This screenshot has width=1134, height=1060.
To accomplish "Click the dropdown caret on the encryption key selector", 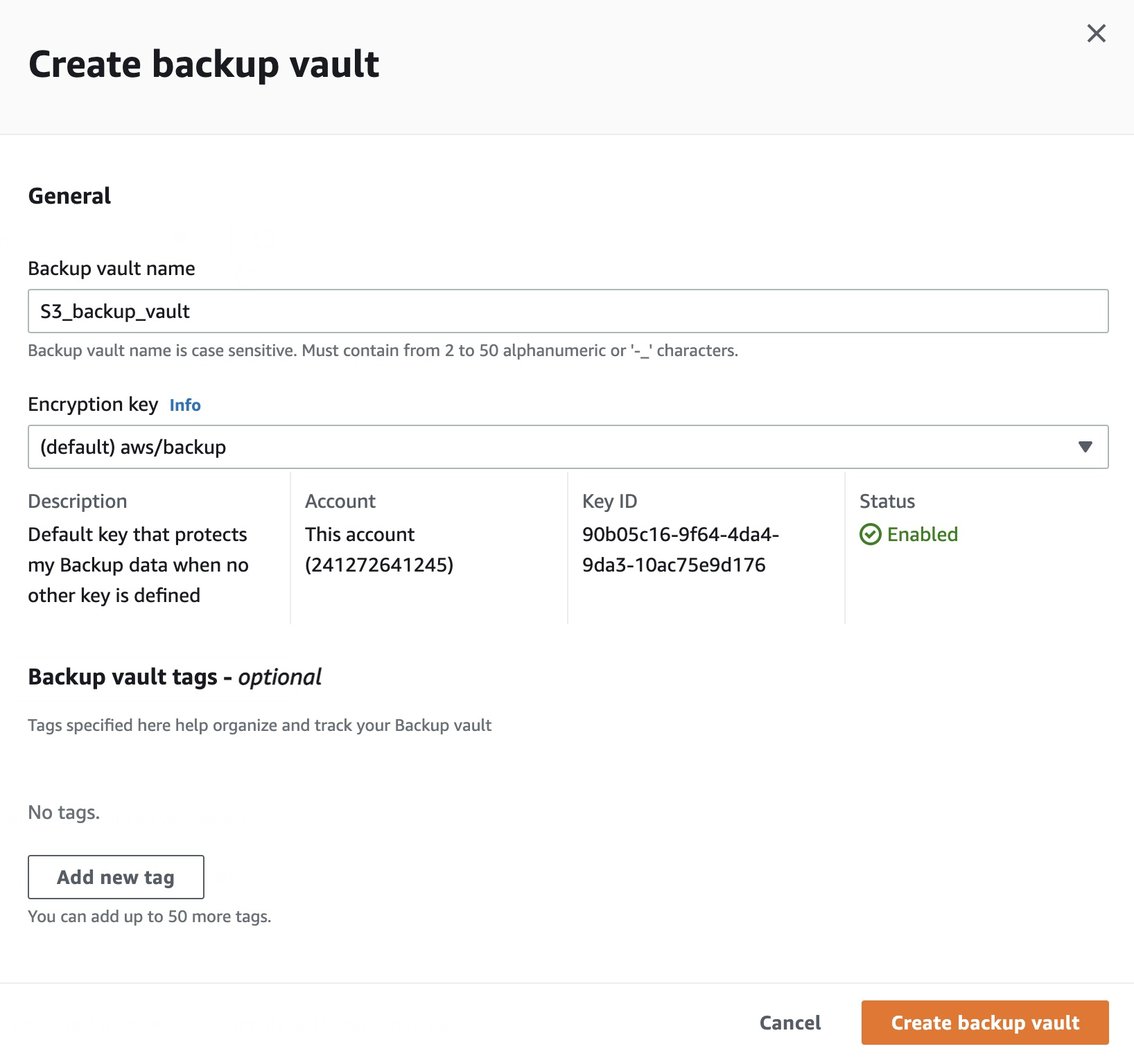I will [1085, 446].
